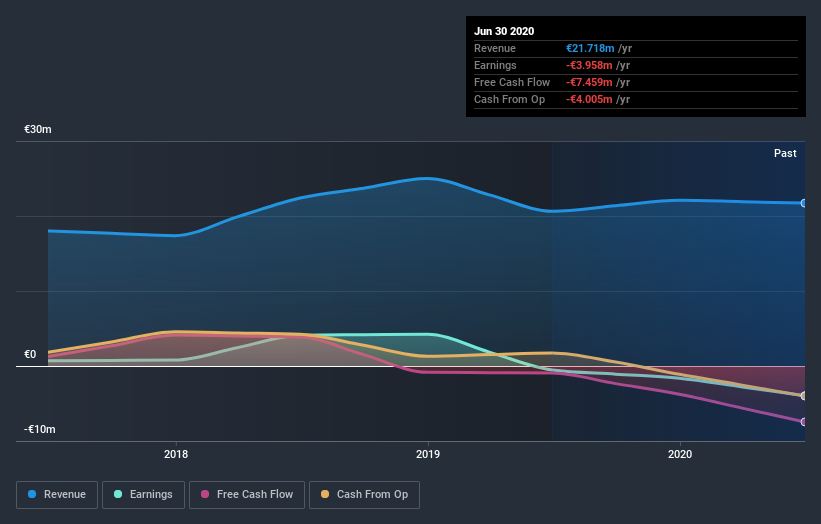Toggle the Earnings legend button
Image resolution: width=821 pixels, height=524 pixels.
[x=143, y=495]
